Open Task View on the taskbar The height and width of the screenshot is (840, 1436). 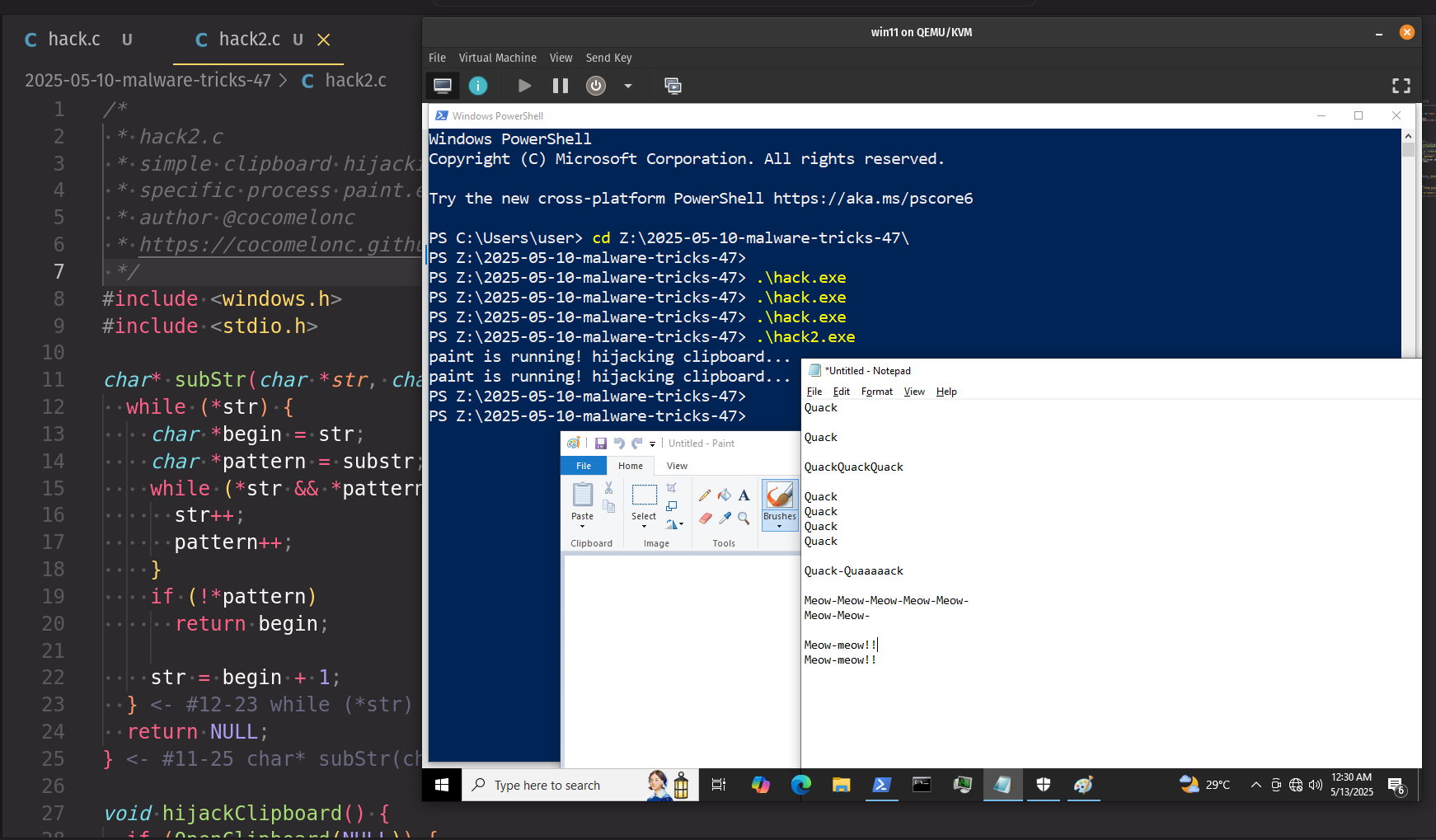coord(719,785)
